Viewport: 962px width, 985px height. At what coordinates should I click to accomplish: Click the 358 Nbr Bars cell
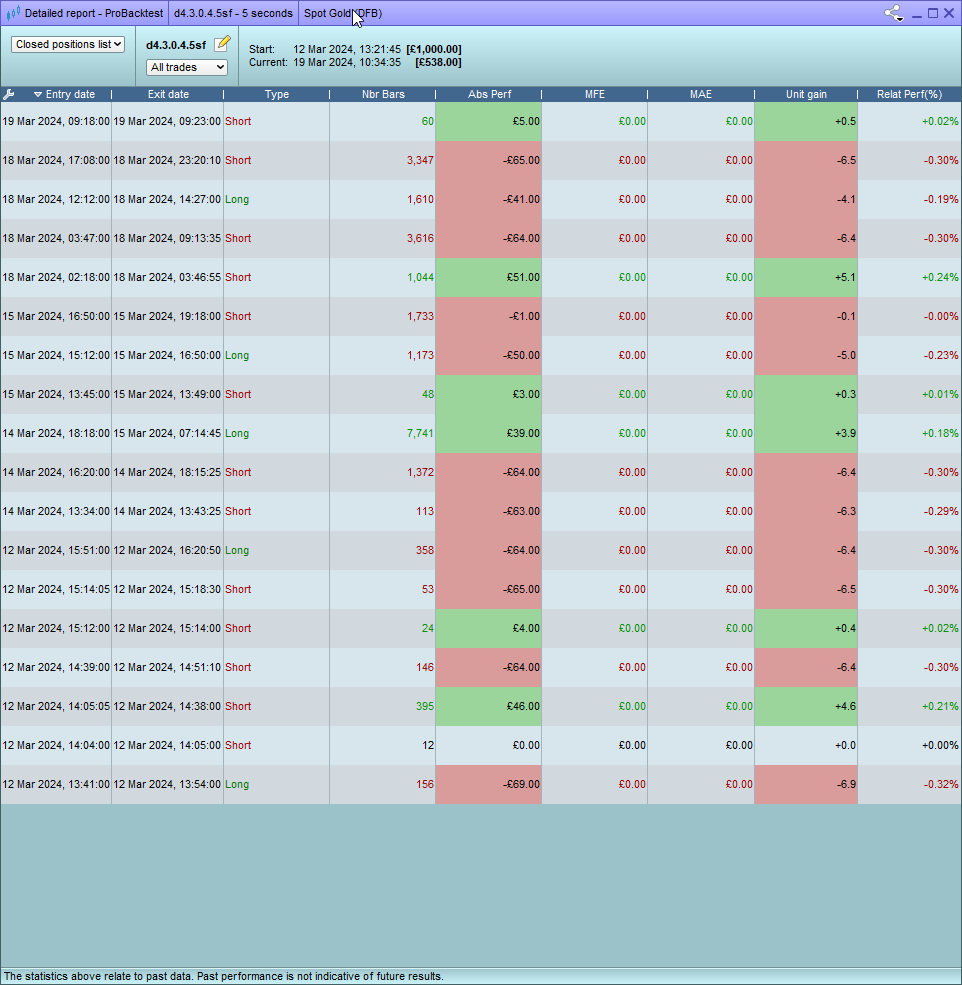pyautogui.click(x=382, y=550)
